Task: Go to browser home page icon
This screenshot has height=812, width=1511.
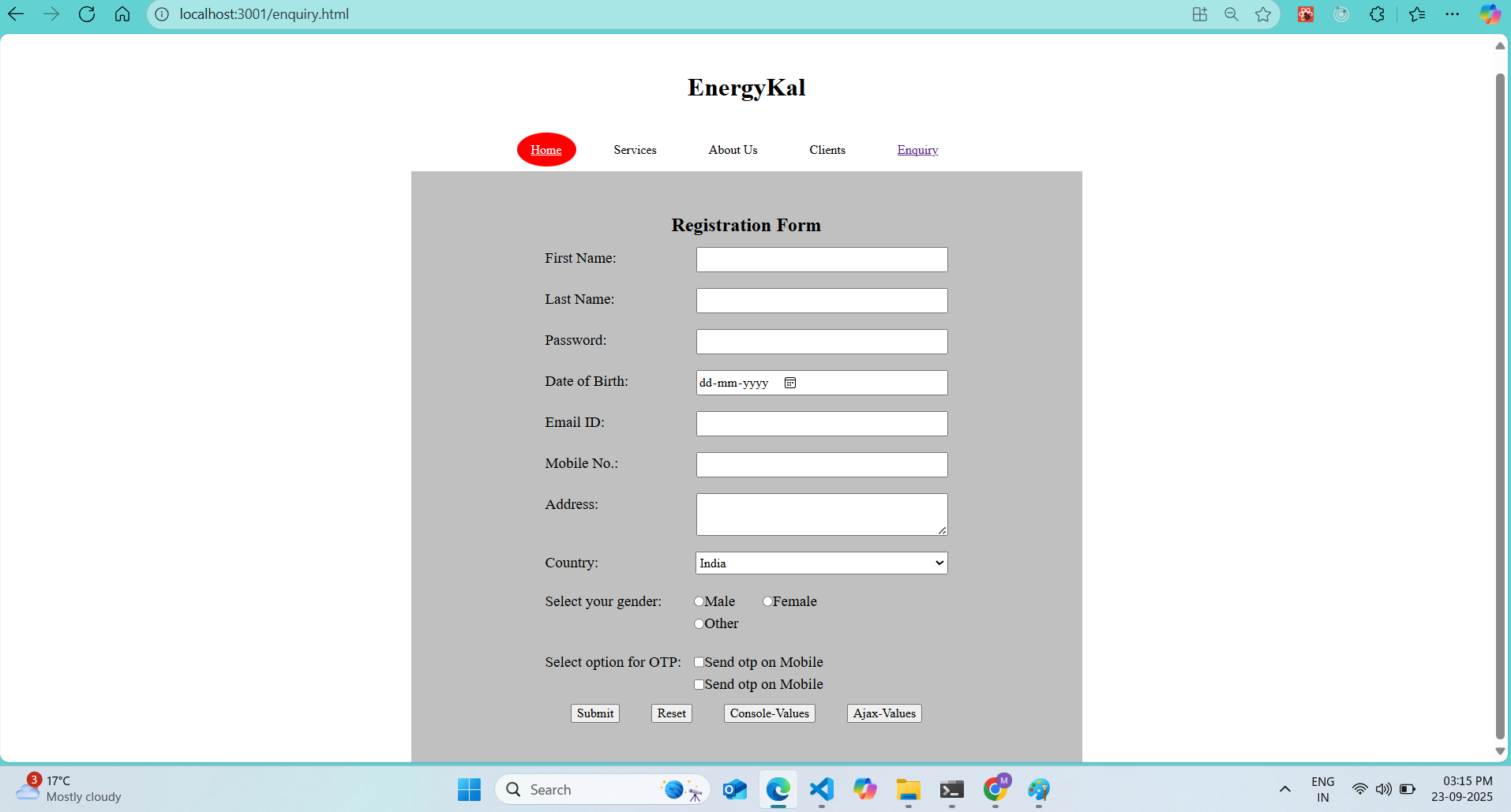Action: (122, 14)
